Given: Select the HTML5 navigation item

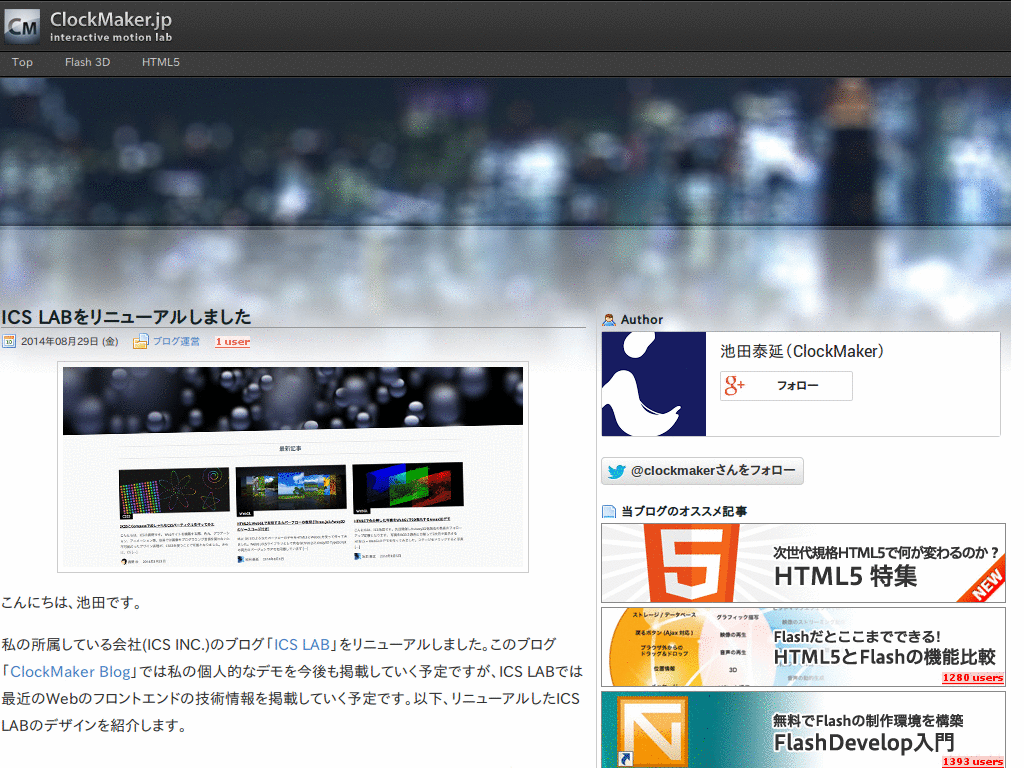Looking at the screenshot, I should pos(161,62).
